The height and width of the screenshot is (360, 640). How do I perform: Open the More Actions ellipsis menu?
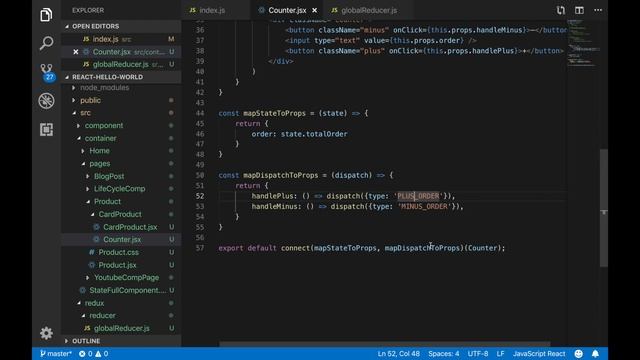coord(598,10)
